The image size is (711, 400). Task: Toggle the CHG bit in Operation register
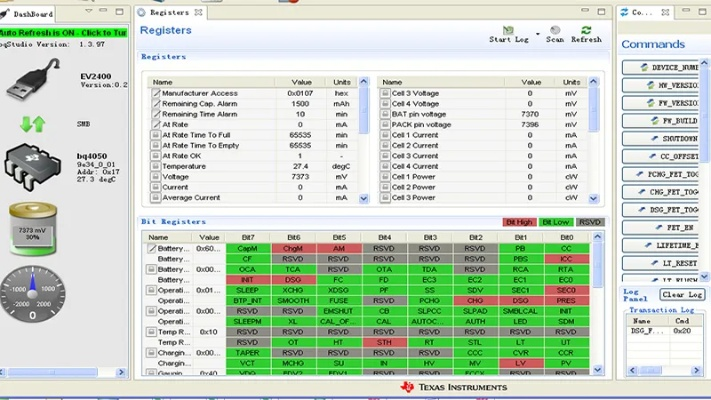tap(476, 300)
